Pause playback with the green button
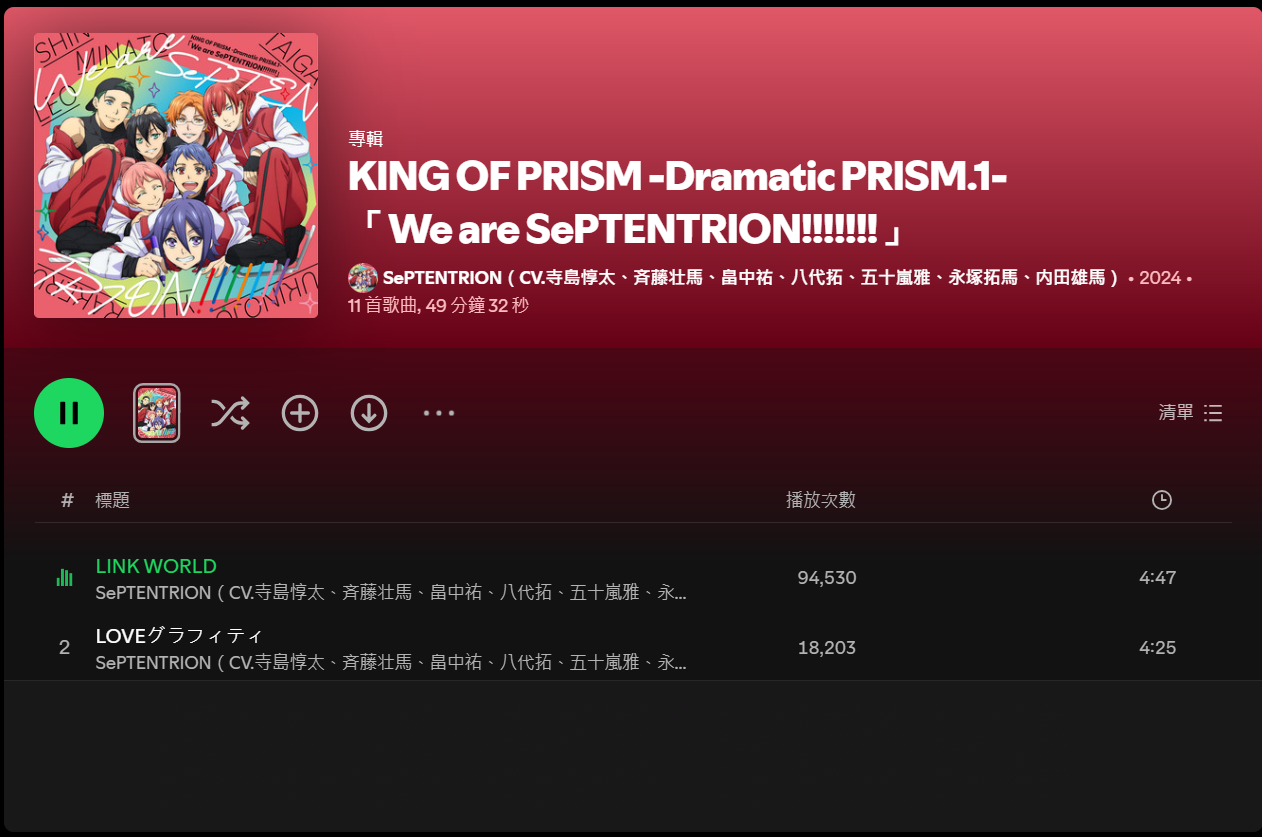This screenshot has height=837, width=1262. [69, 413]
